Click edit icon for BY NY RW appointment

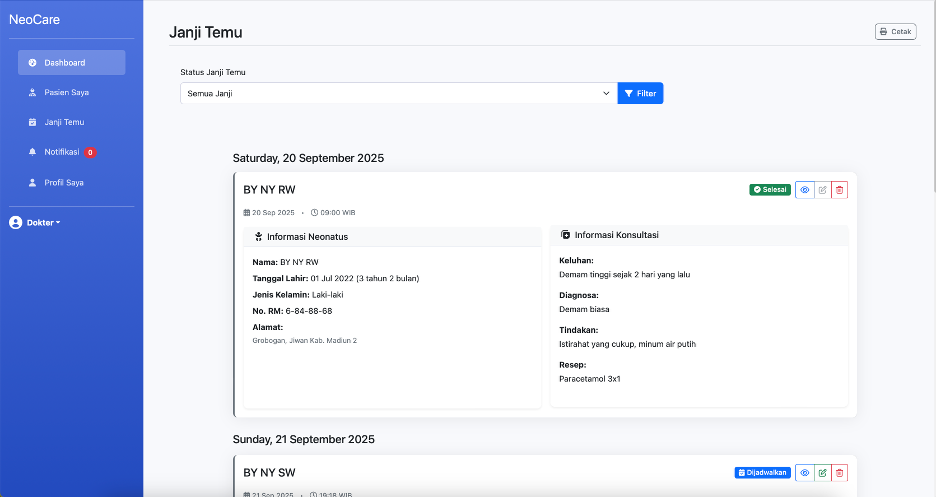pyautogui.click(x=822, y=190)
